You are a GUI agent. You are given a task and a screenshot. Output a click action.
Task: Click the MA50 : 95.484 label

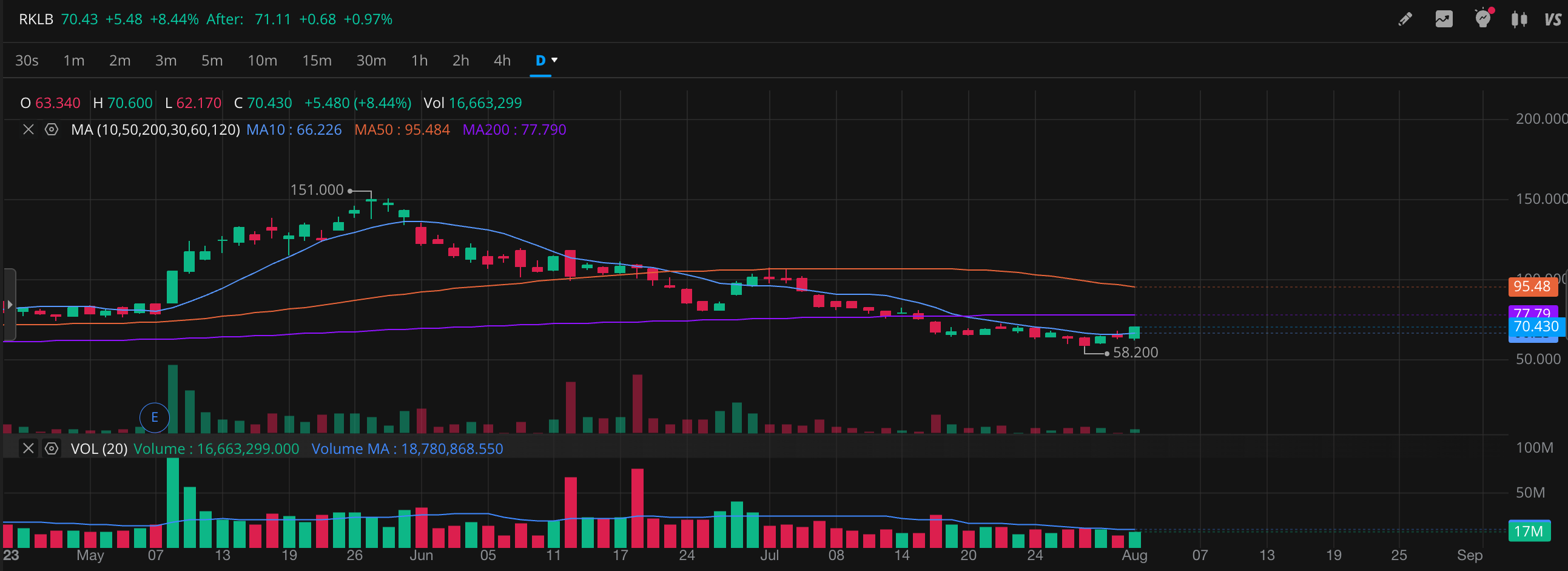[402, 130]
